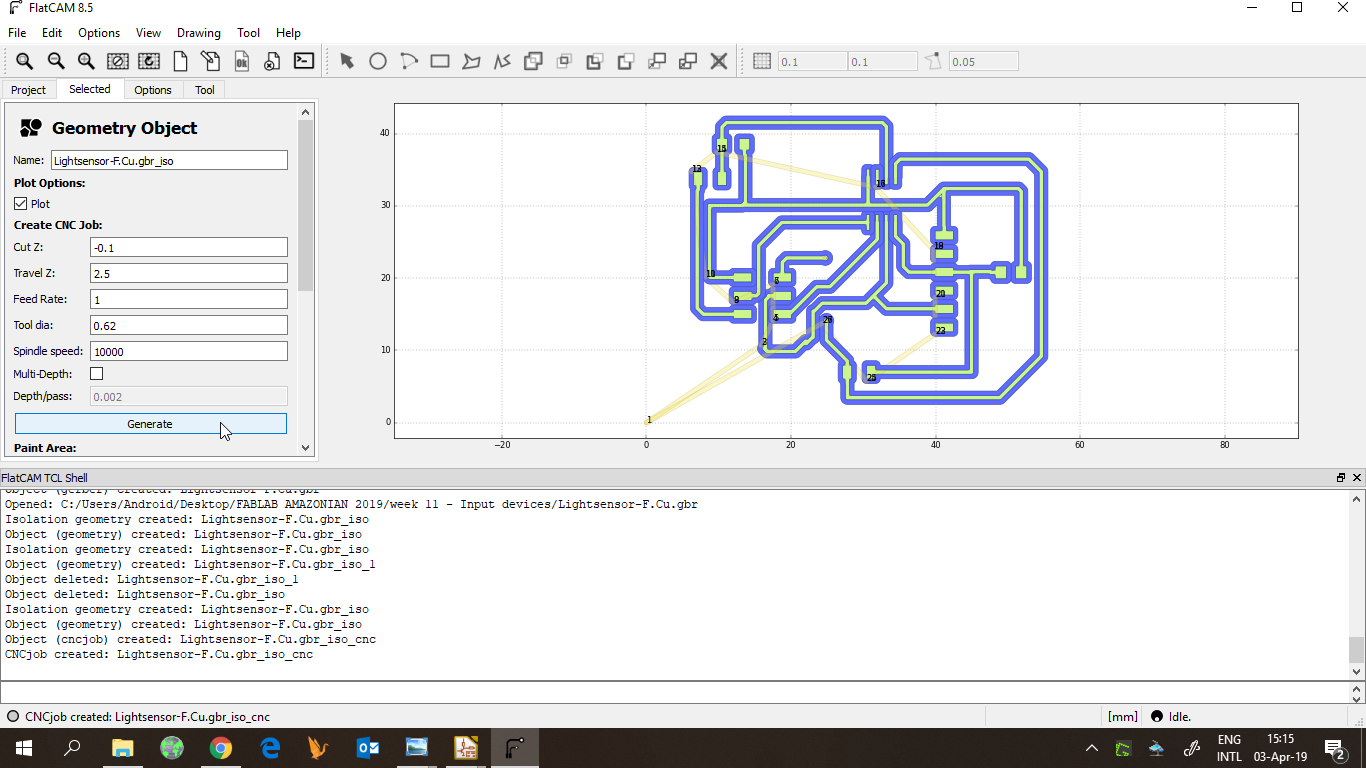Screen dimensions: 1366x768
Task: Switch to the Project tab
Action: click(x=28, y=90)
